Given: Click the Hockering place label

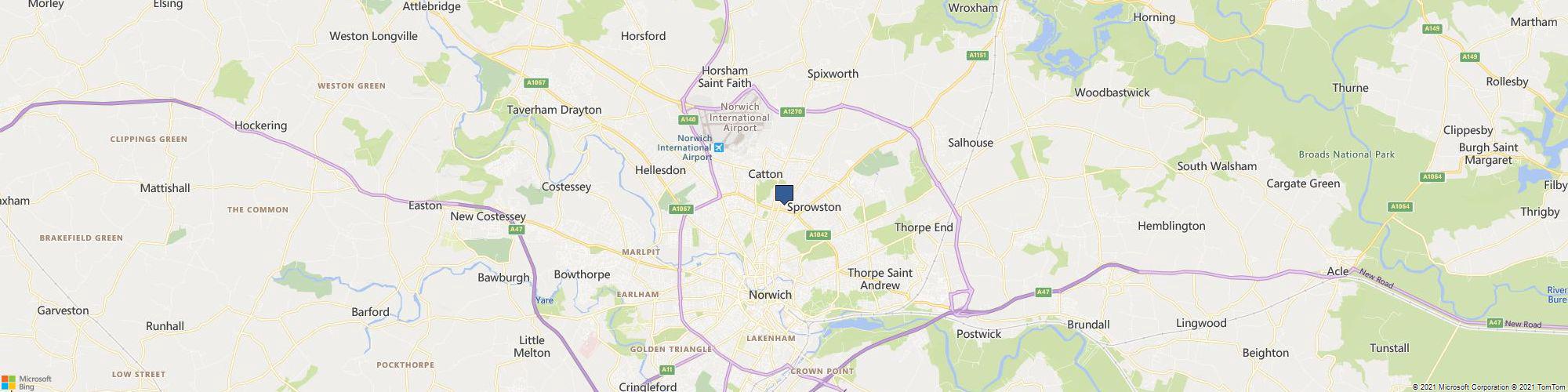Looking at the screenshot, I should pos(261,125).
